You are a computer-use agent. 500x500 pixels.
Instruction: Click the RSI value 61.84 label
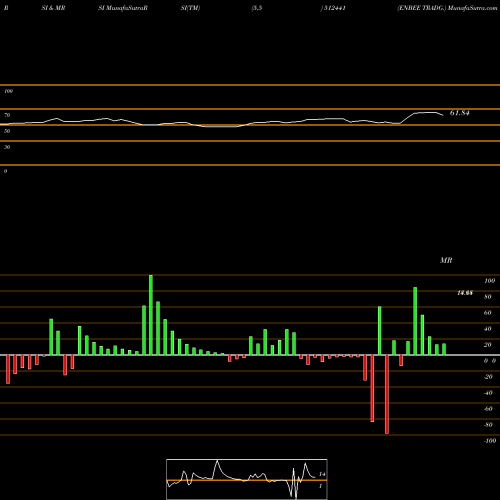pyautogui.click(x=460, y=113)
